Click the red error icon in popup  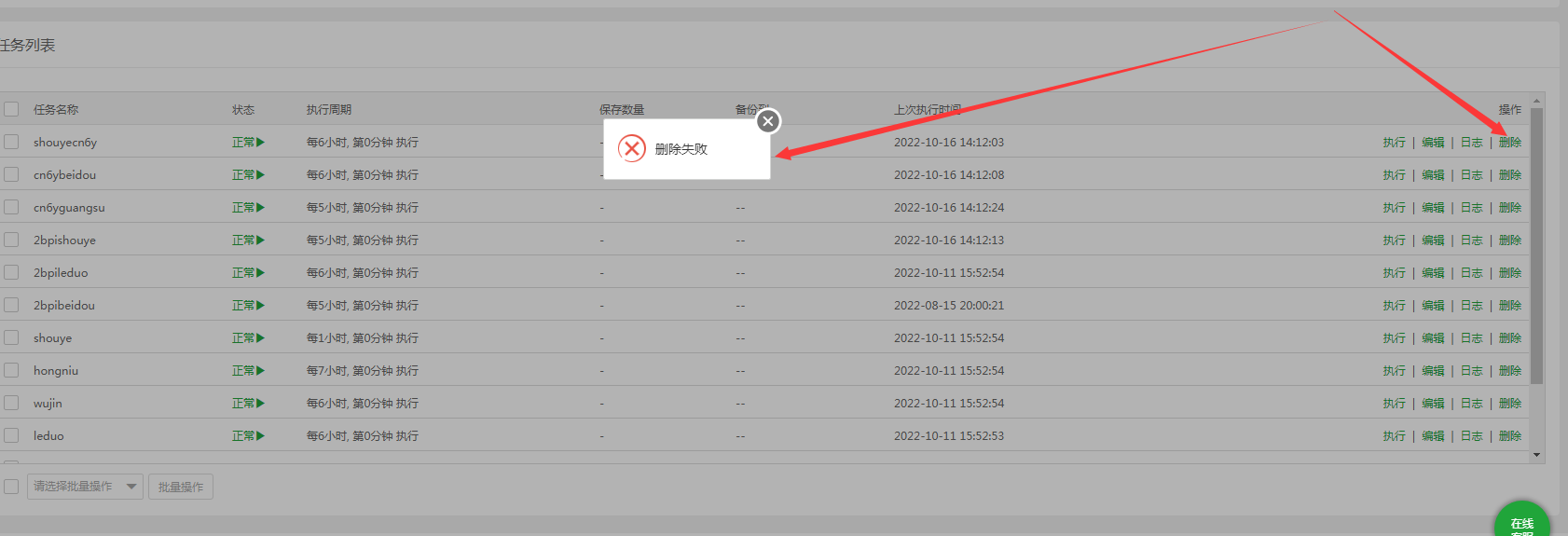coord(632,148)
